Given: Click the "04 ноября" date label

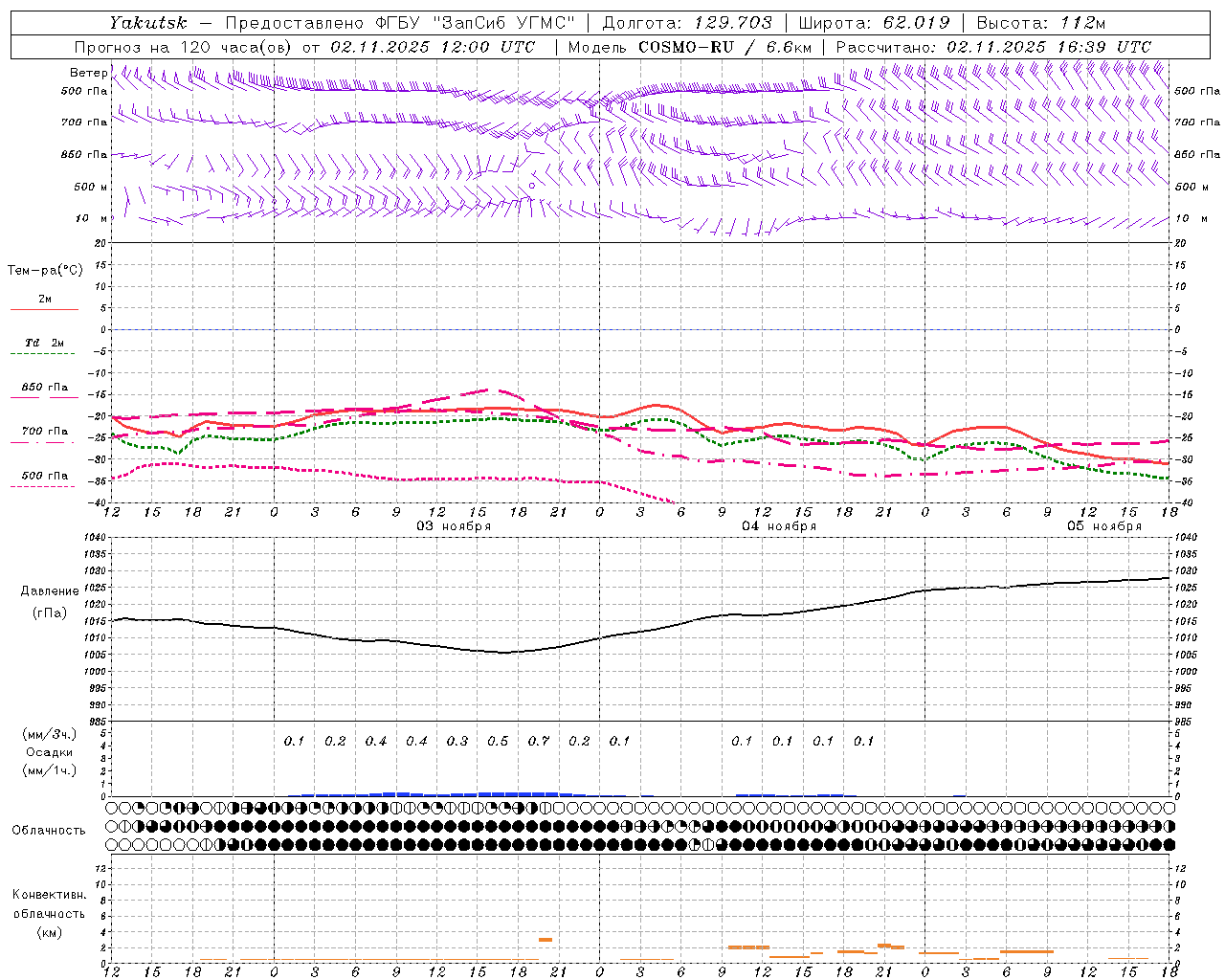Looking at the screenshot, I should click(779, 526).
